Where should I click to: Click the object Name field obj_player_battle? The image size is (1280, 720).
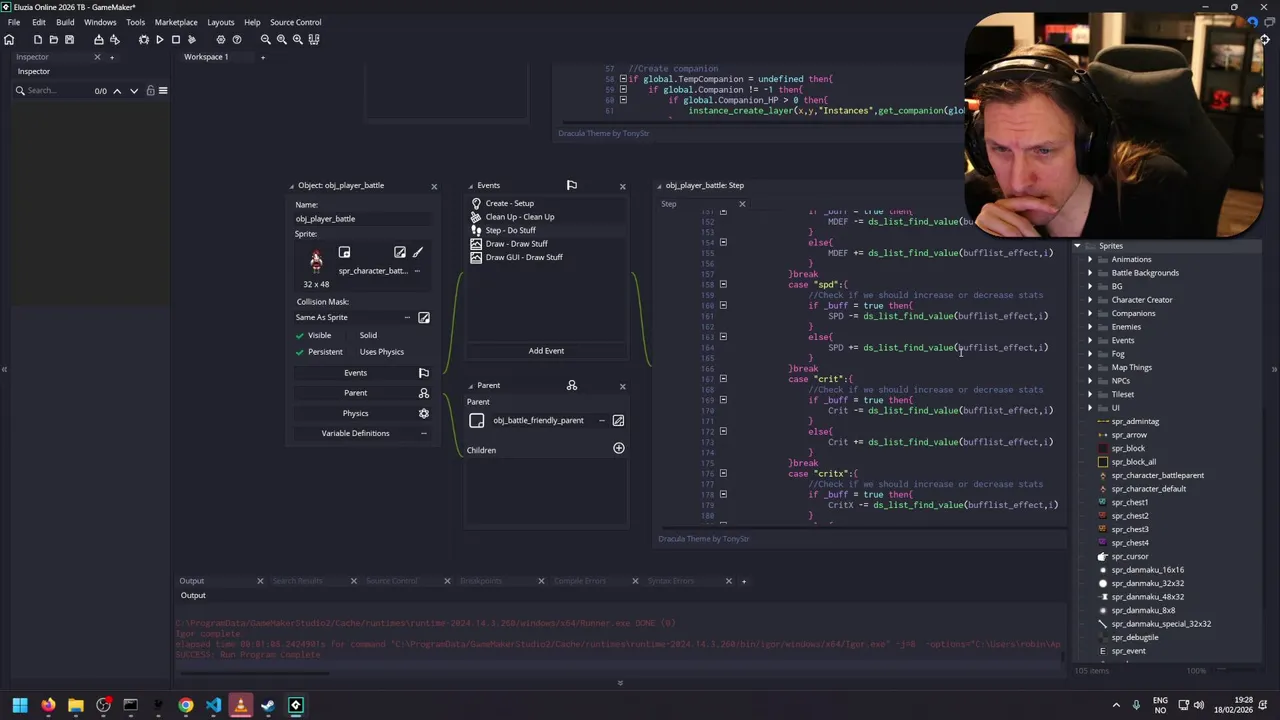pos(362,219)
